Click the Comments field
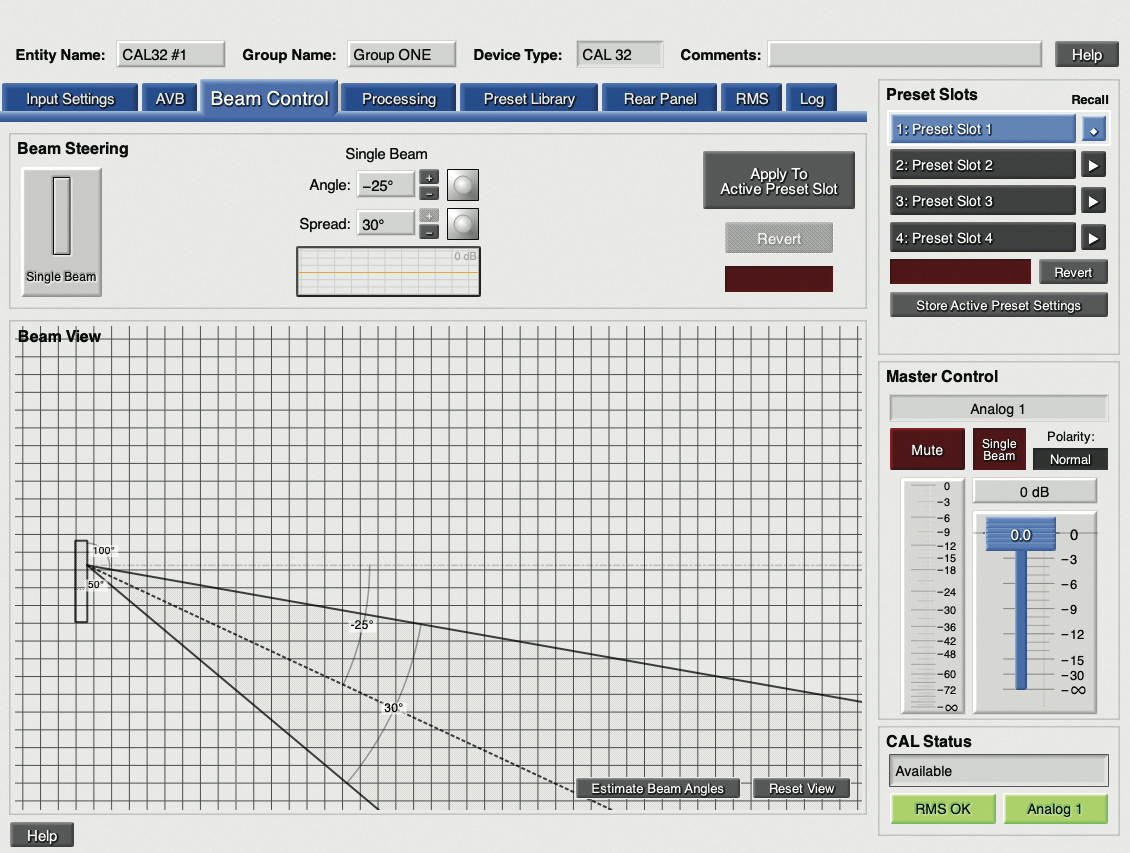 tap(905, 55)
